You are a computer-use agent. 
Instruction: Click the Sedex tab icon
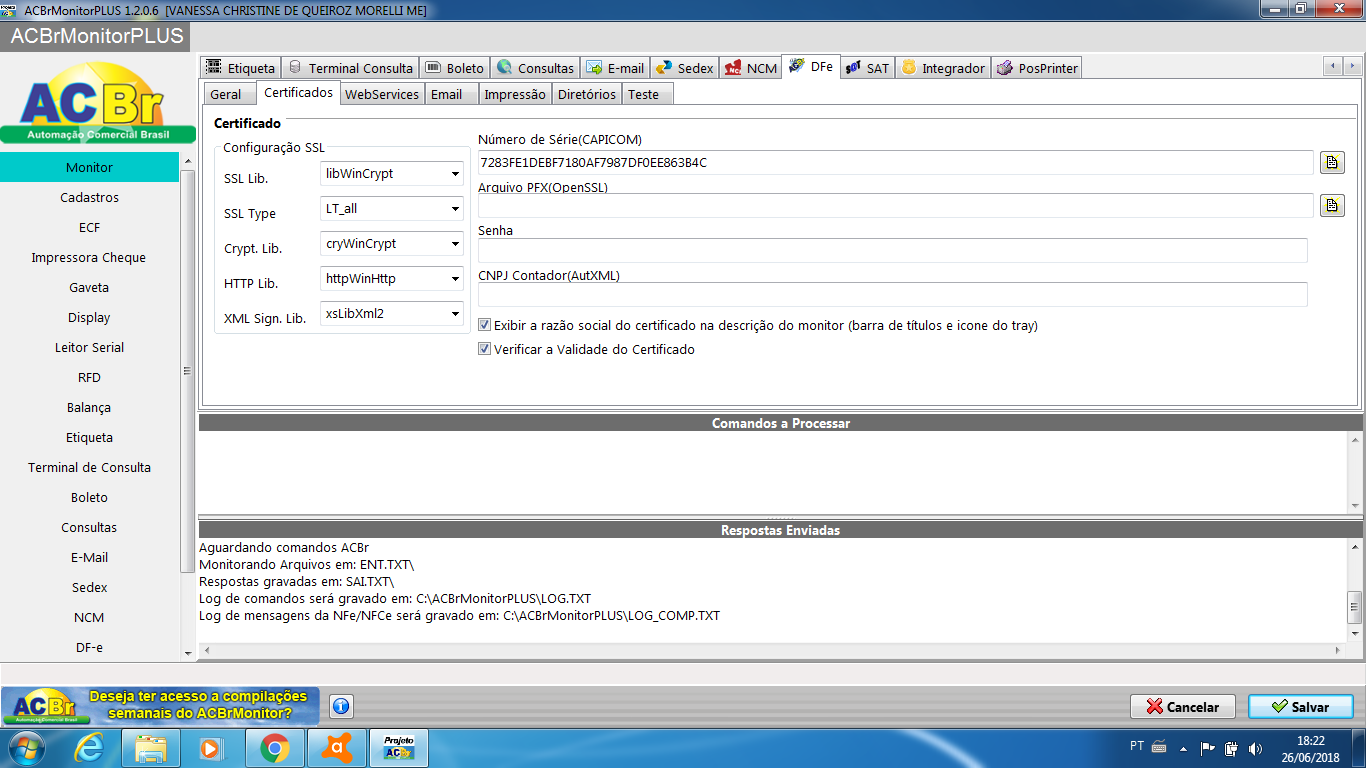click(664, 67)
